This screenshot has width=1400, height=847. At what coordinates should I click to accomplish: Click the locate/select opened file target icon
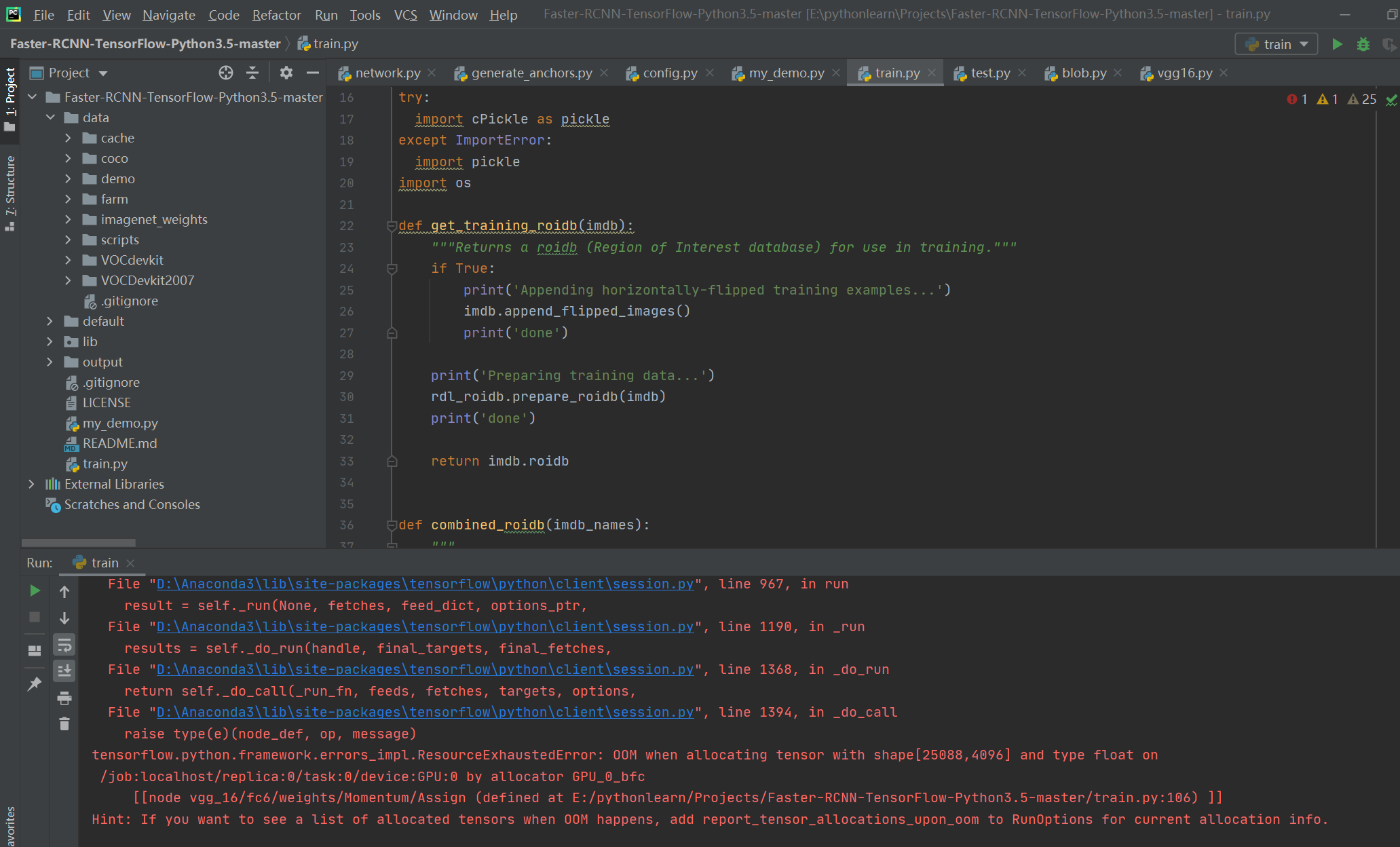point(226,73)
